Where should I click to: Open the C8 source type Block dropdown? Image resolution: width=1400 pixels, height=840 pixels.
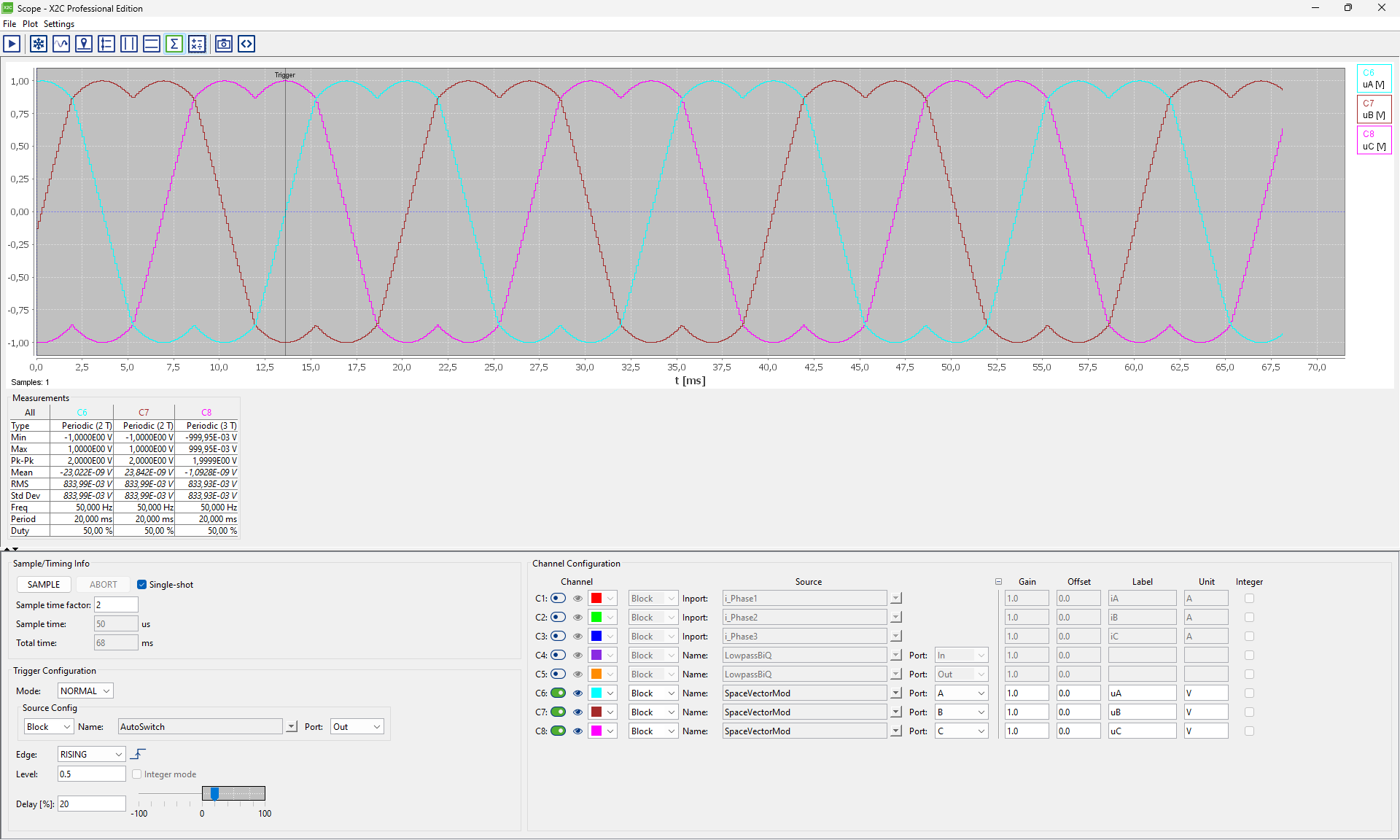653,731
